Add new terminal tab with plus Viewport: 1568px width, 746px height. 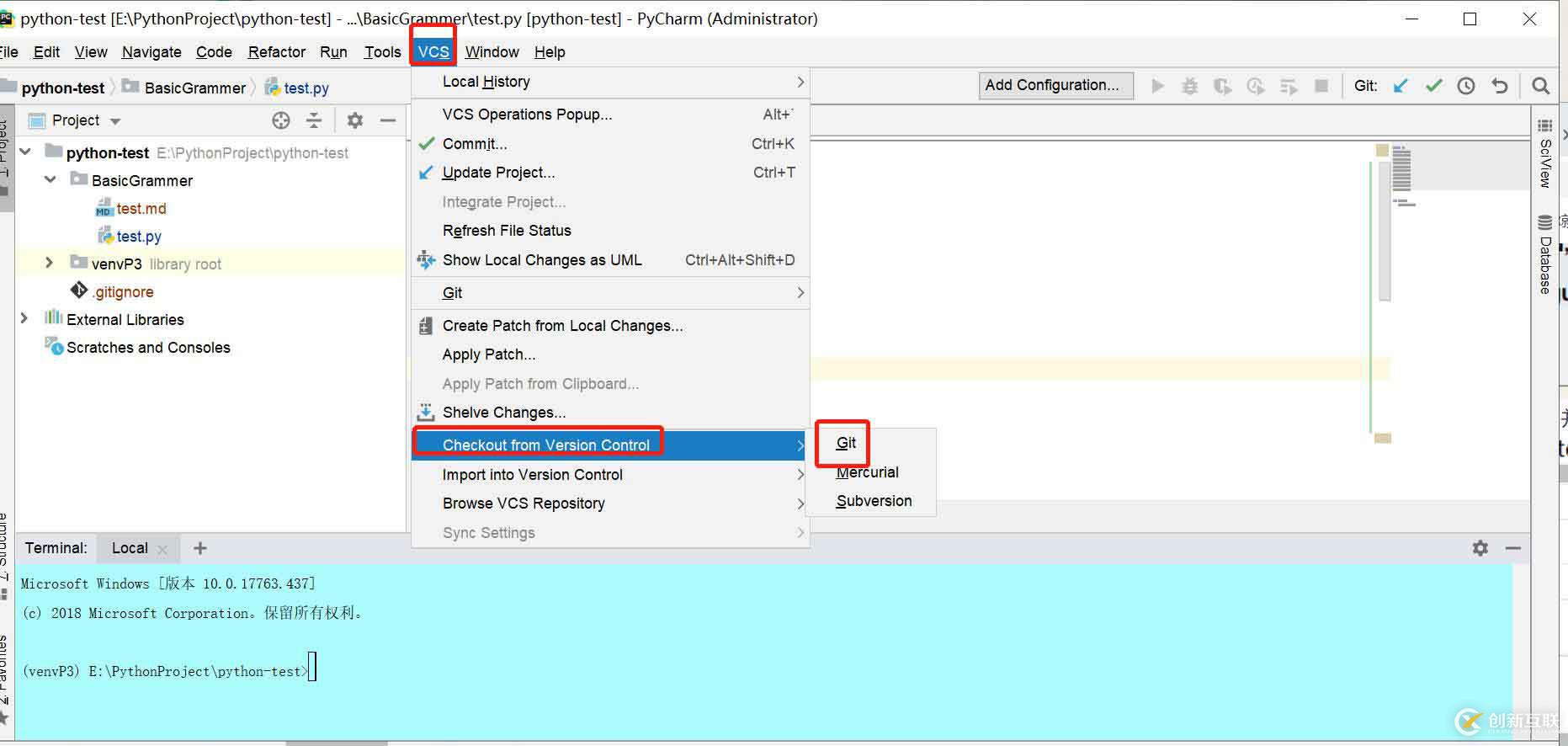[199, 548]
